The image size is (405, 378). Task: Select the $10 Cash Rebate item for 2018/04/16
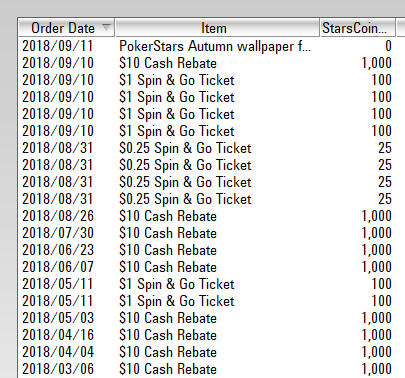coord(168,335)
